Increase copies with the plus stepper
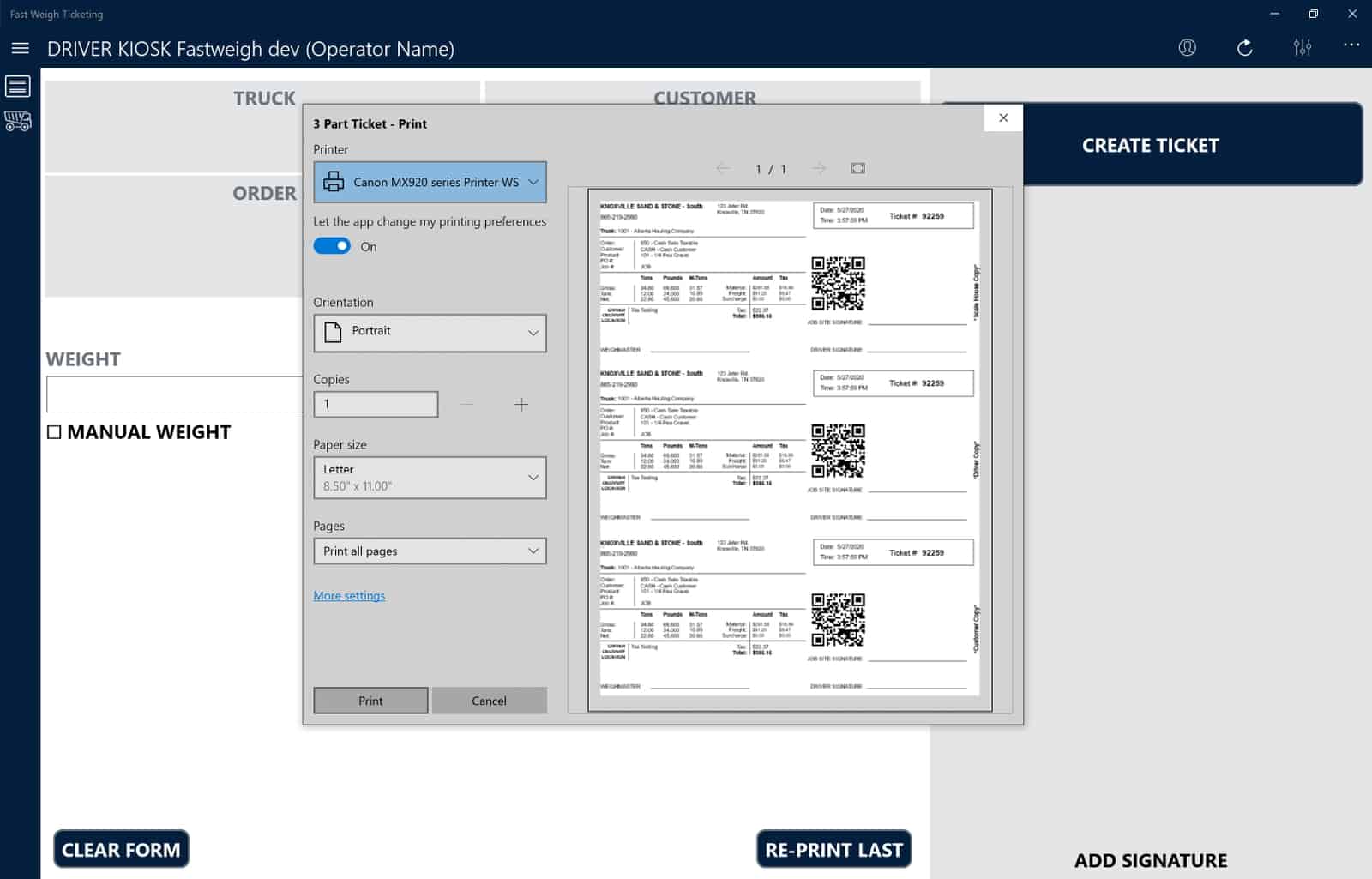 [521, 403]
